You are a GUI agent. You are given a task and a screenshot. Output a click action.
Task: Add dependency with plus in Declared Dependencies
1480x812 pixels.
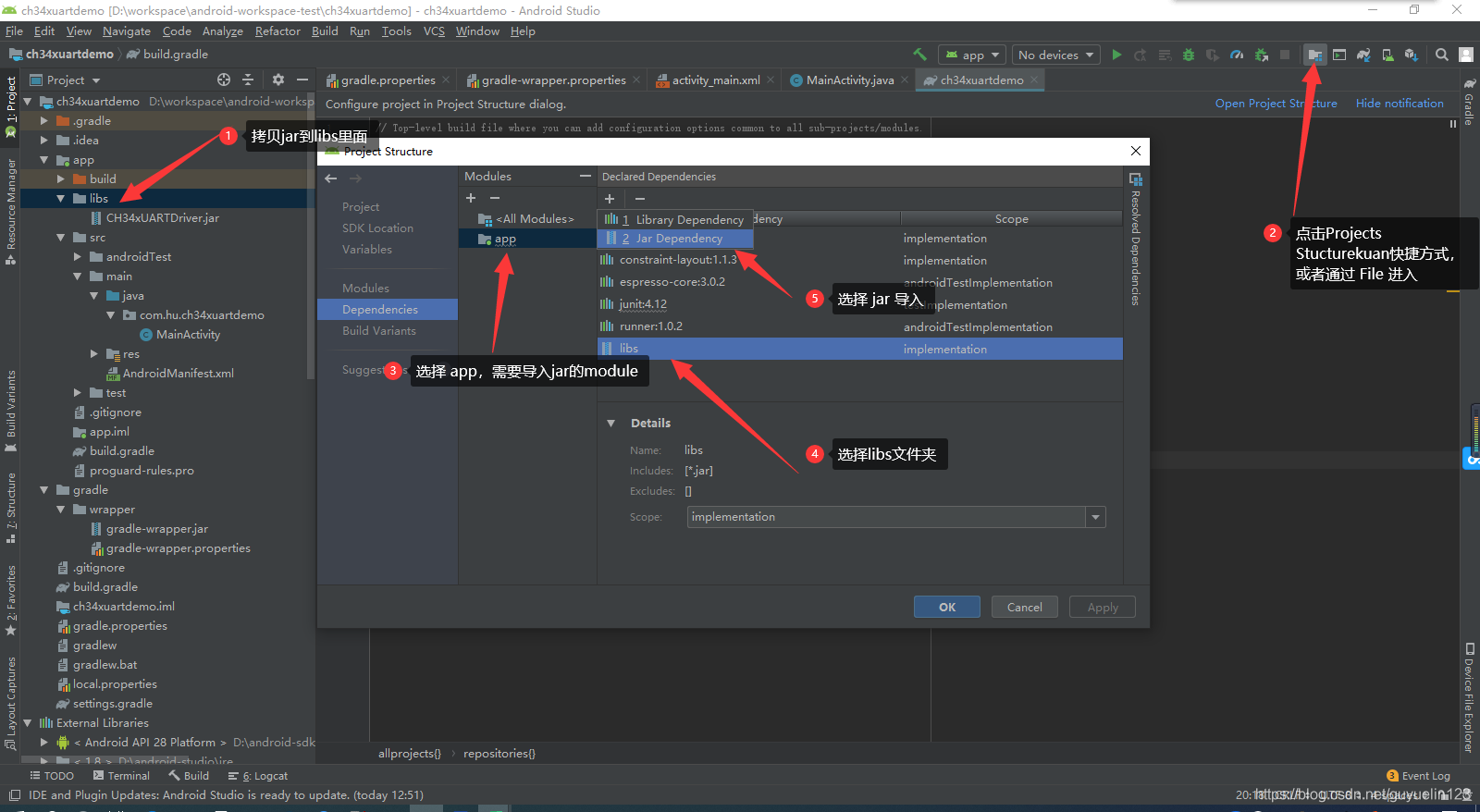click(x=610, y=198)
